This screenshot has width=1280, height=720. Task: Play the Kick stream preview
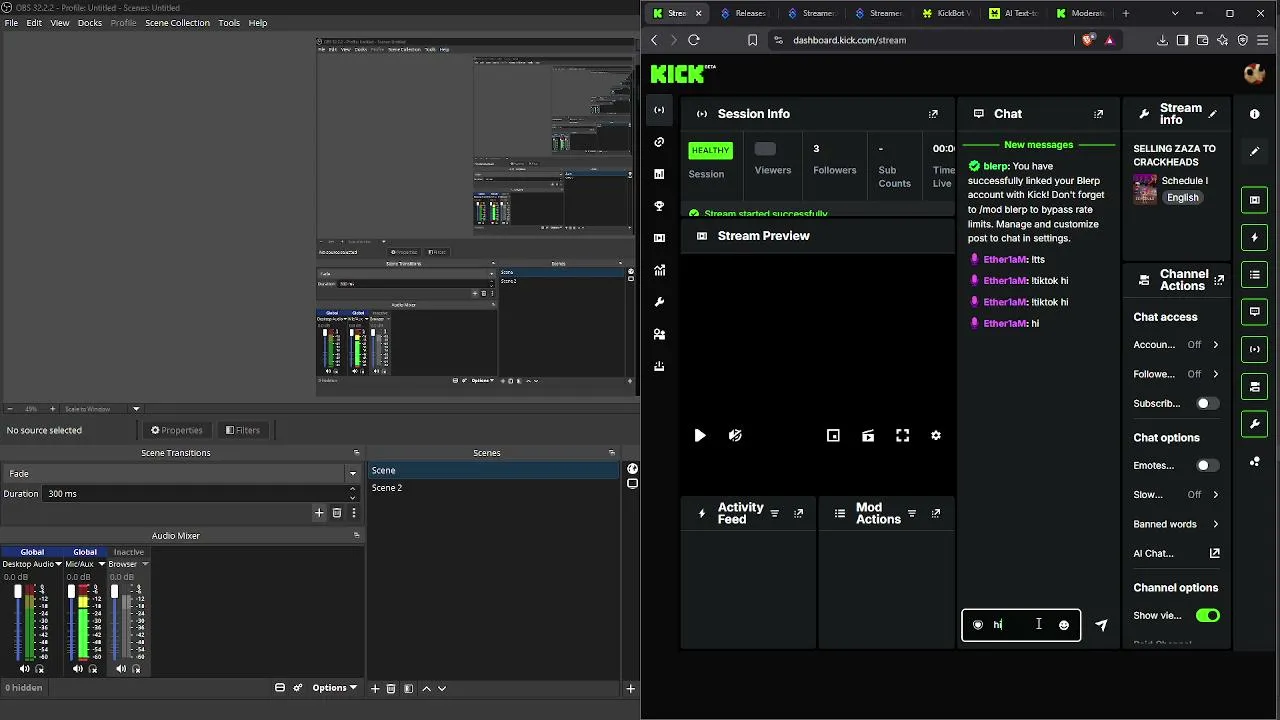tap(700, 436)
